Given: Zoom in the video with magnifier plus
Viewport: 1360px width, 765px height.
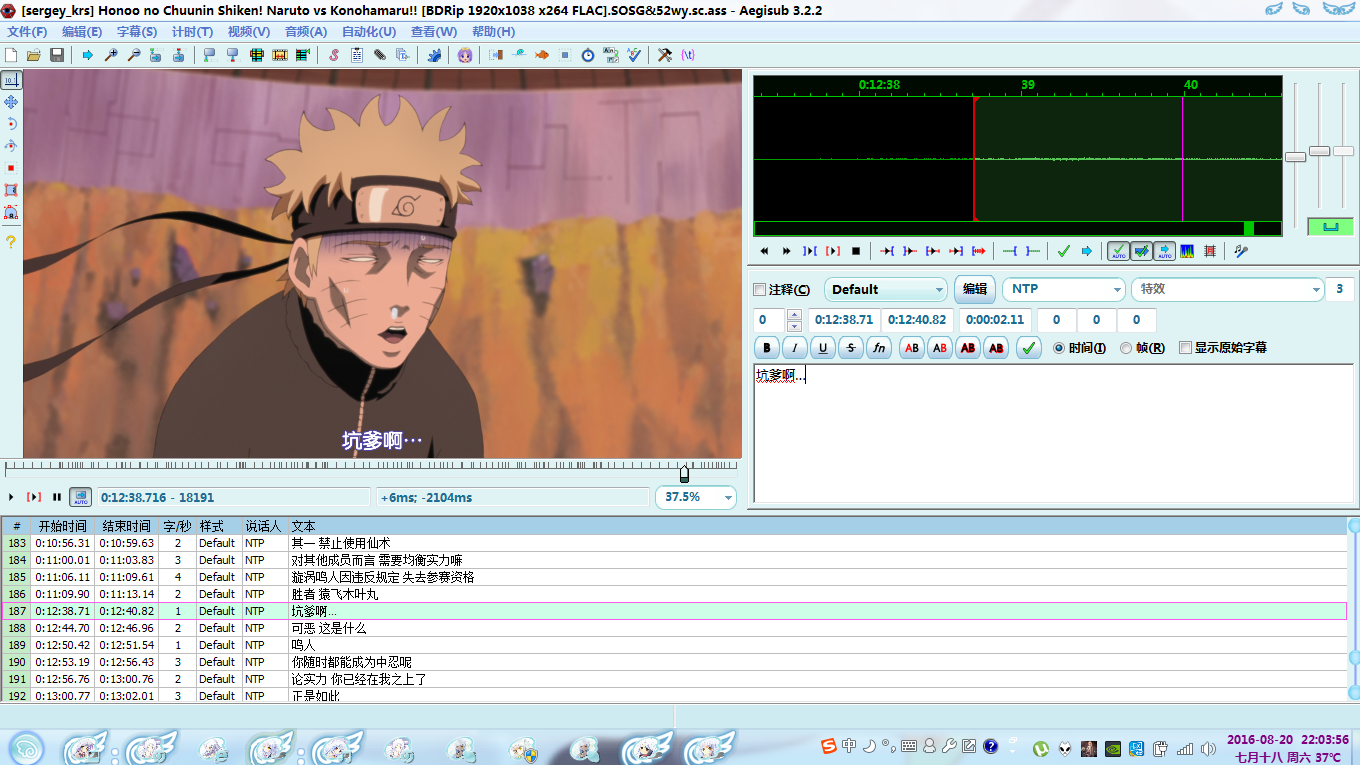Looking at the screenshot, I should click(x=111, y=55).
